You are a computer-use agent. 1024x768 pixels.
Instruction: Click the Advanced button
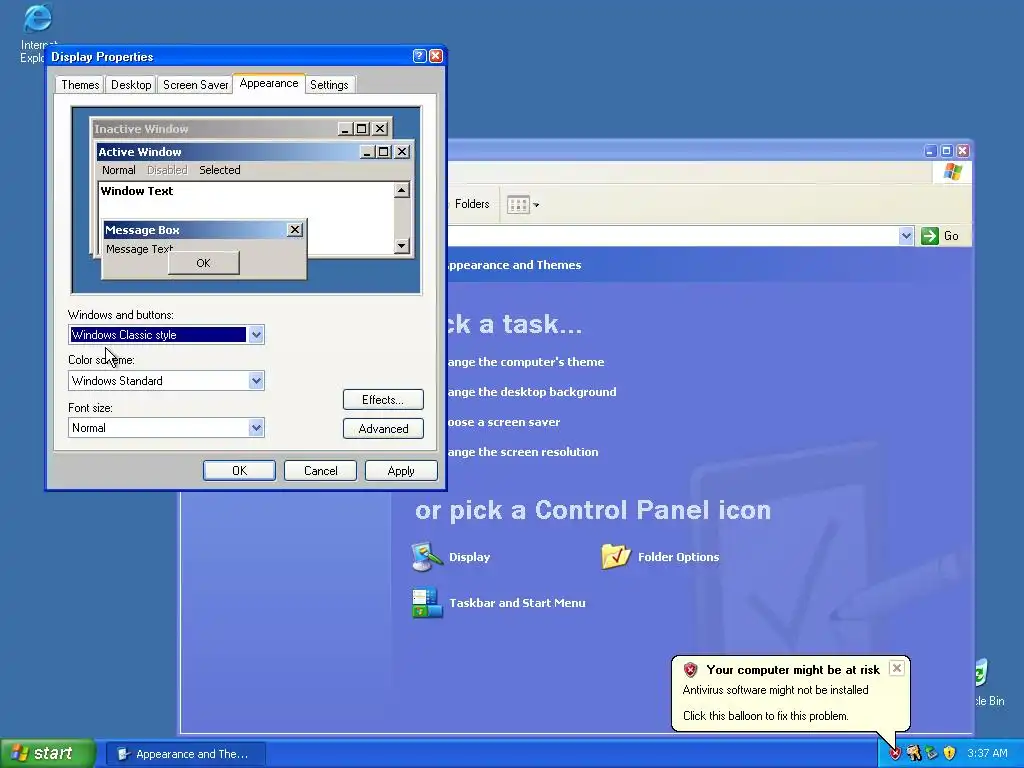(x=383, y=428)
